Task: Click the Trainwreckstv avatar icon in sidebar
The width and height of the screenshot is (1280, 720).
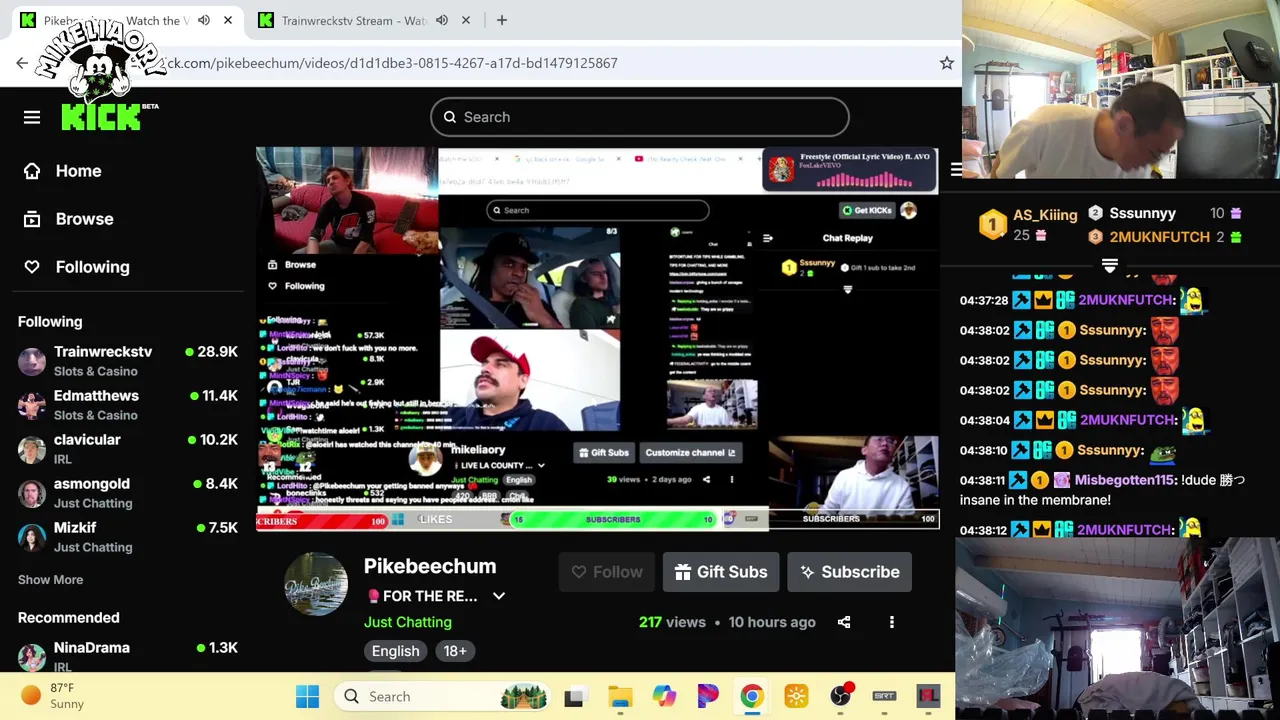Action: pyautogui.click(x=32, y=361)
